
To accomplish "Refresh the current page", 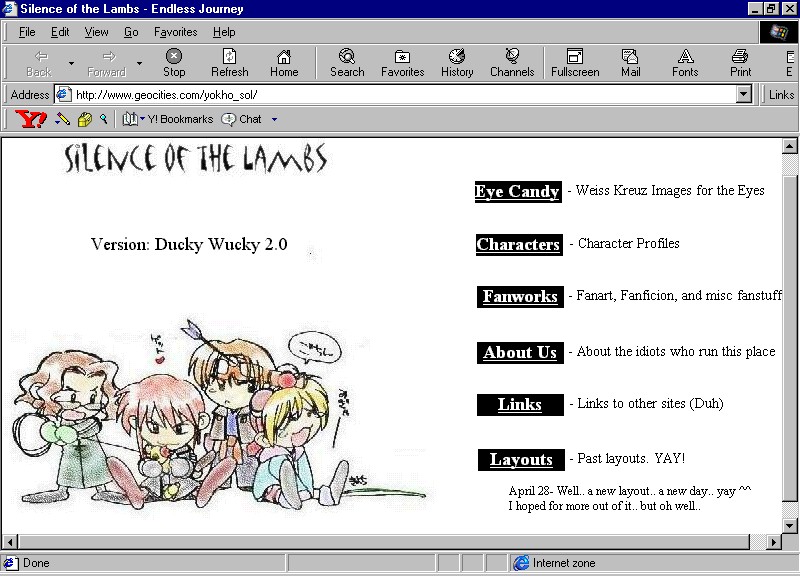I will tap(230, 63).
